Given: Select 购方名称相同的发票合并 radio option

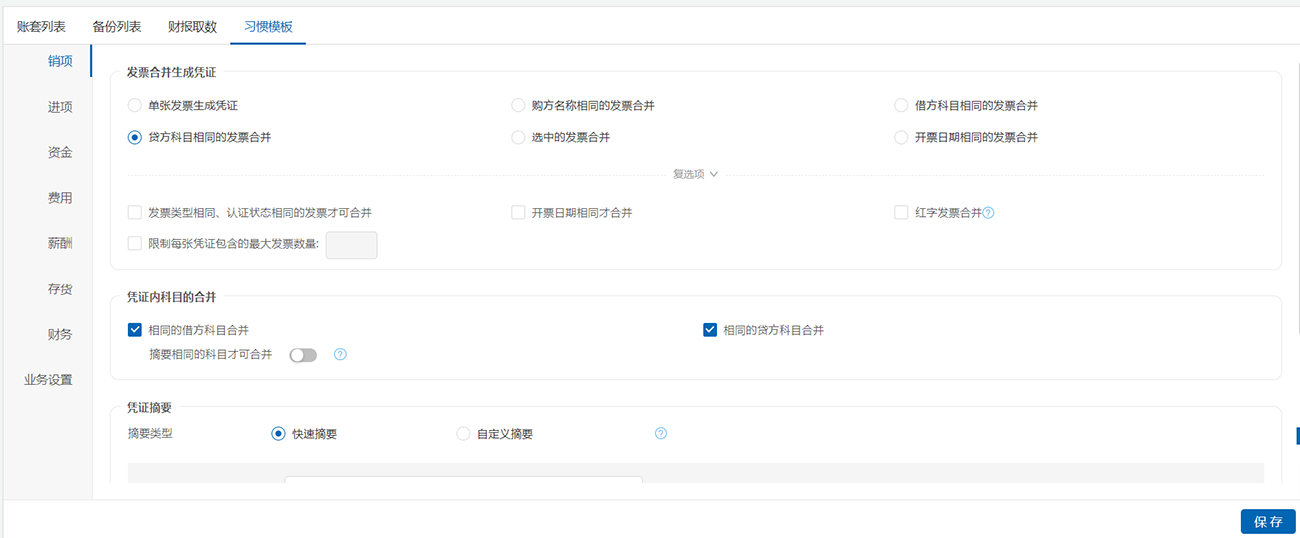Looking at the screenshot, I should click(518, 105).
